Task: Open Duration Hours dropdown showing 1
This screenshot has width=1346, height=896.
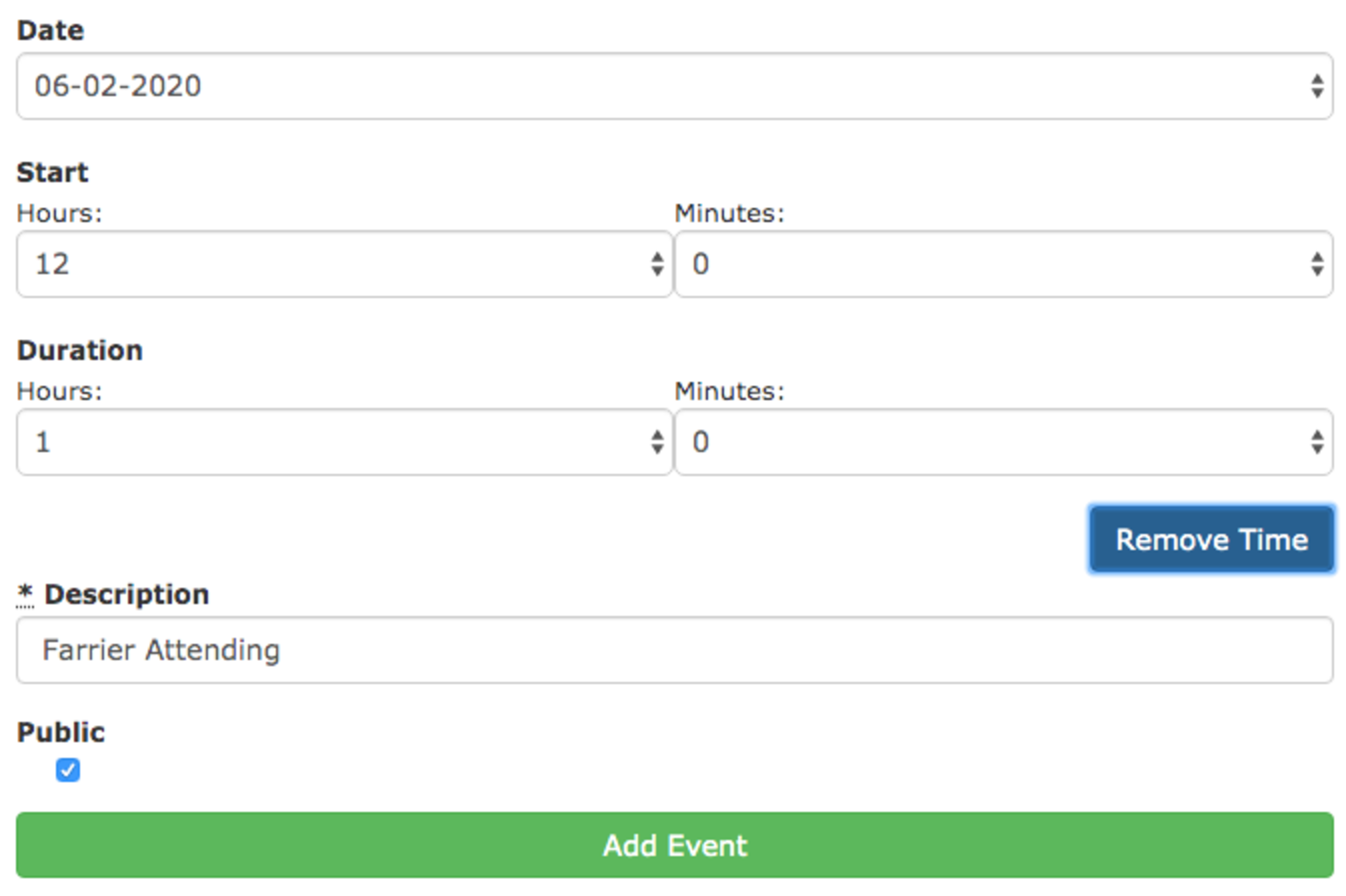Action: click(331, 442)
